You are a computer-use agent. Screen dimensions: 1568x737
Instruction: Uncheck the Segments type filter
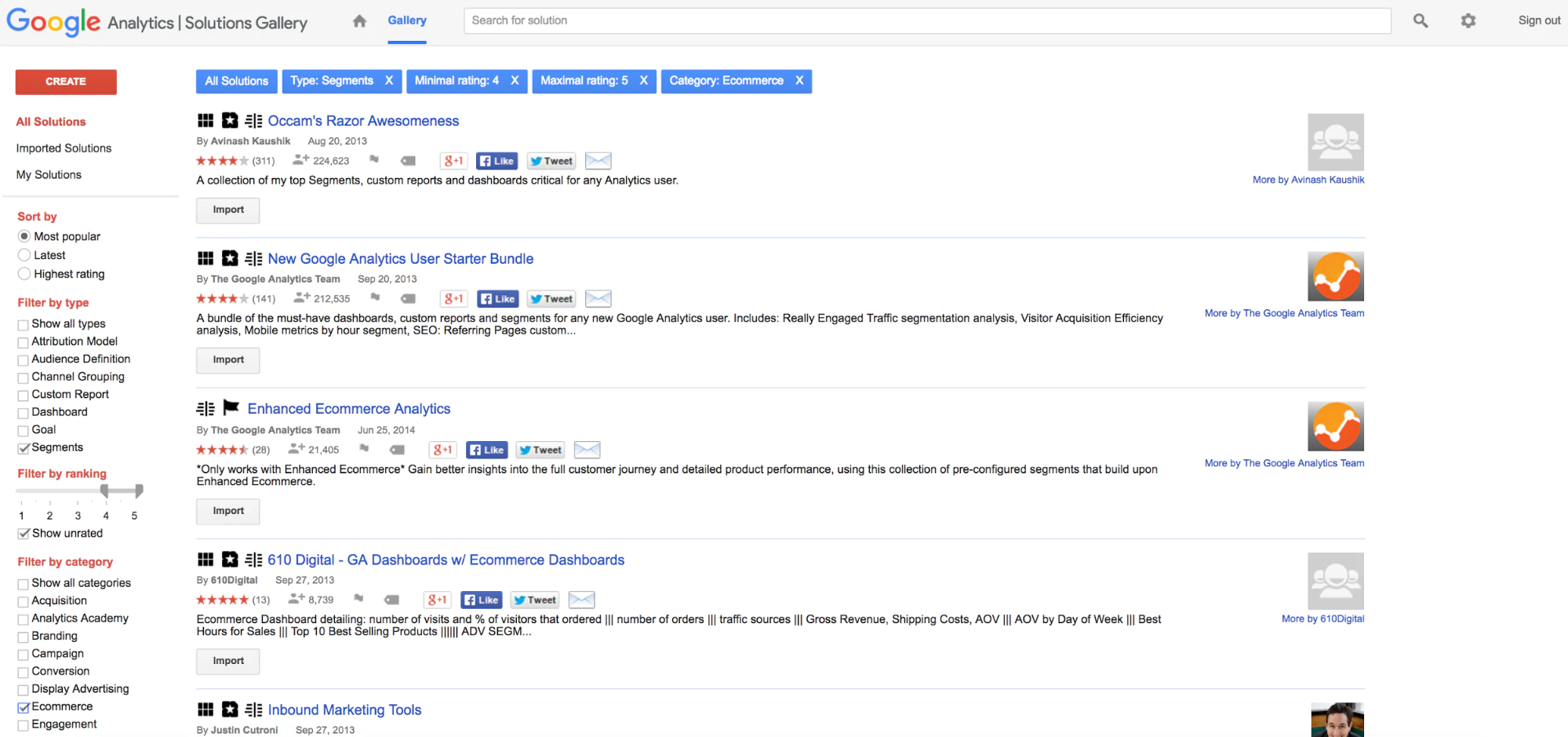point(24,448)
